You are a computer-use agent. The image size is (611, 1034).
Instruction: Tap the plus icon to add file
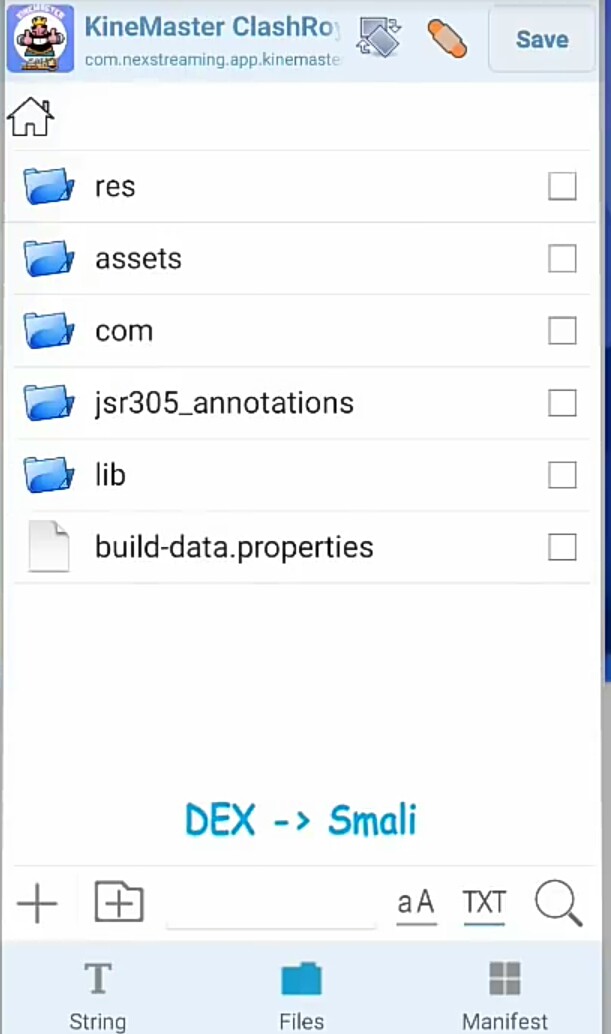(37, 903)
